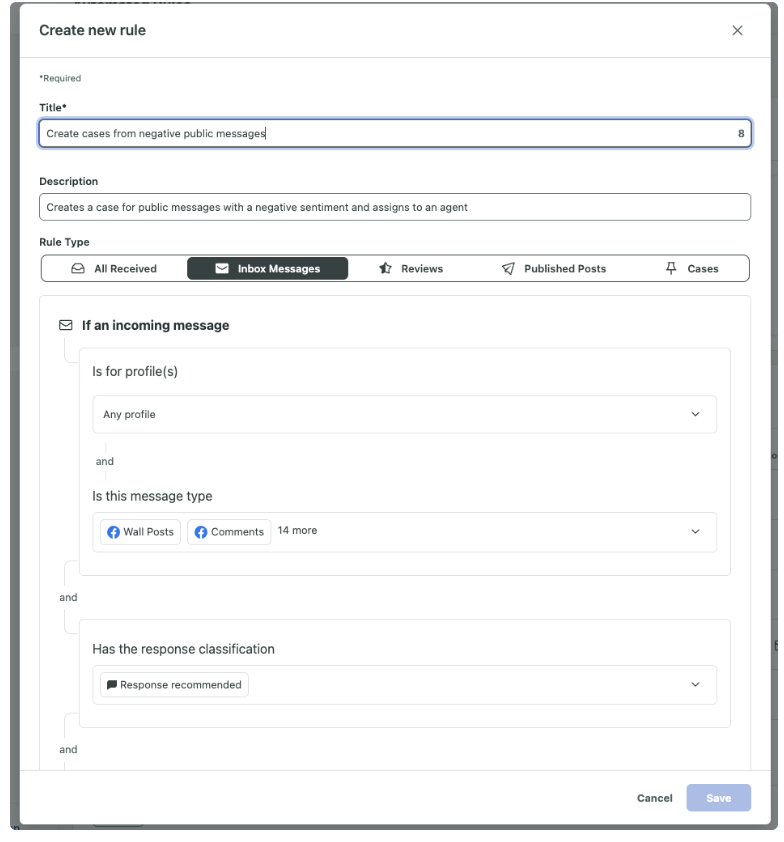Switch rule type to Cases
Screen dimensions: 784x842
pos(692,268)
